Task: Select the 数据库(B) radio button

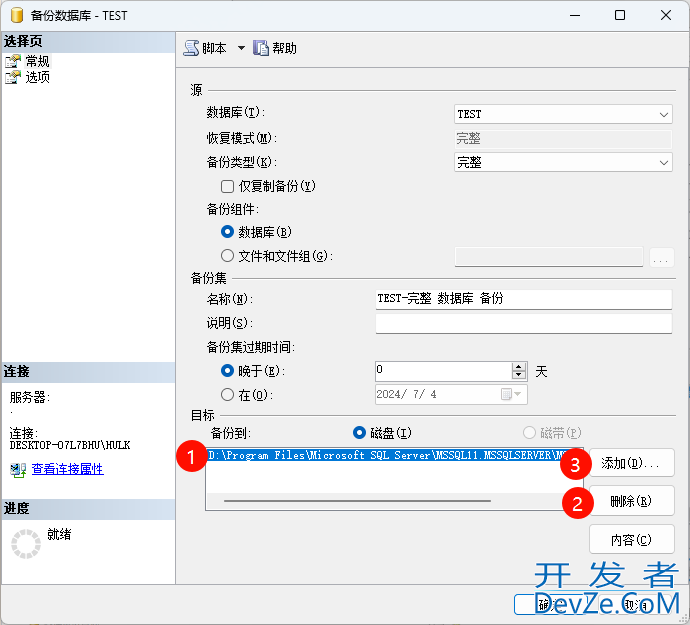Action: (227, 232)
